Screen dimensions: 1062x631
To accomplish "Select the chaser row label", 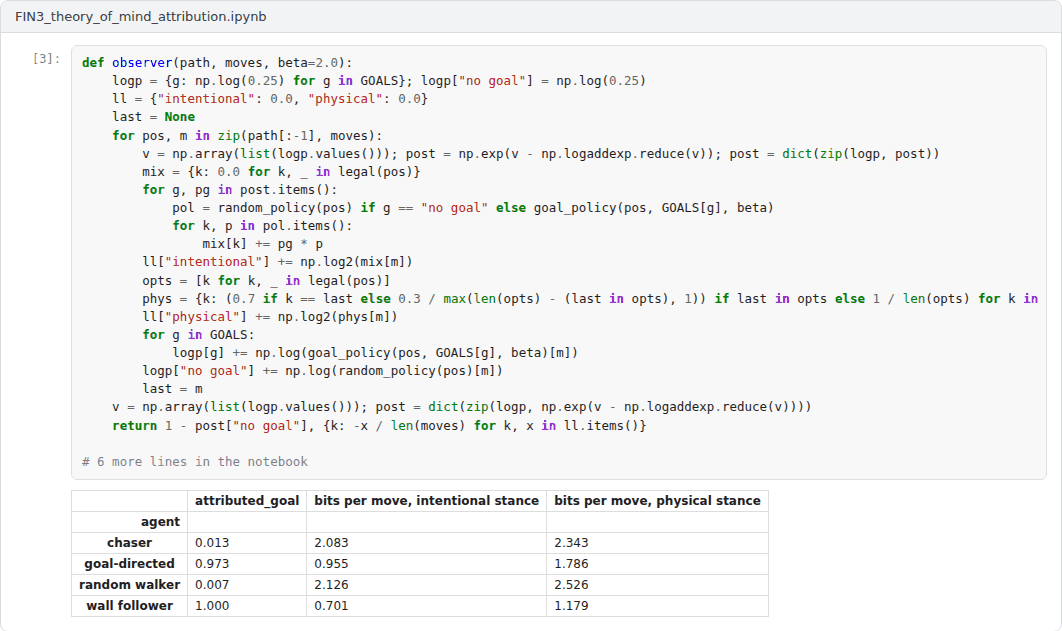I will click(129, 542).
